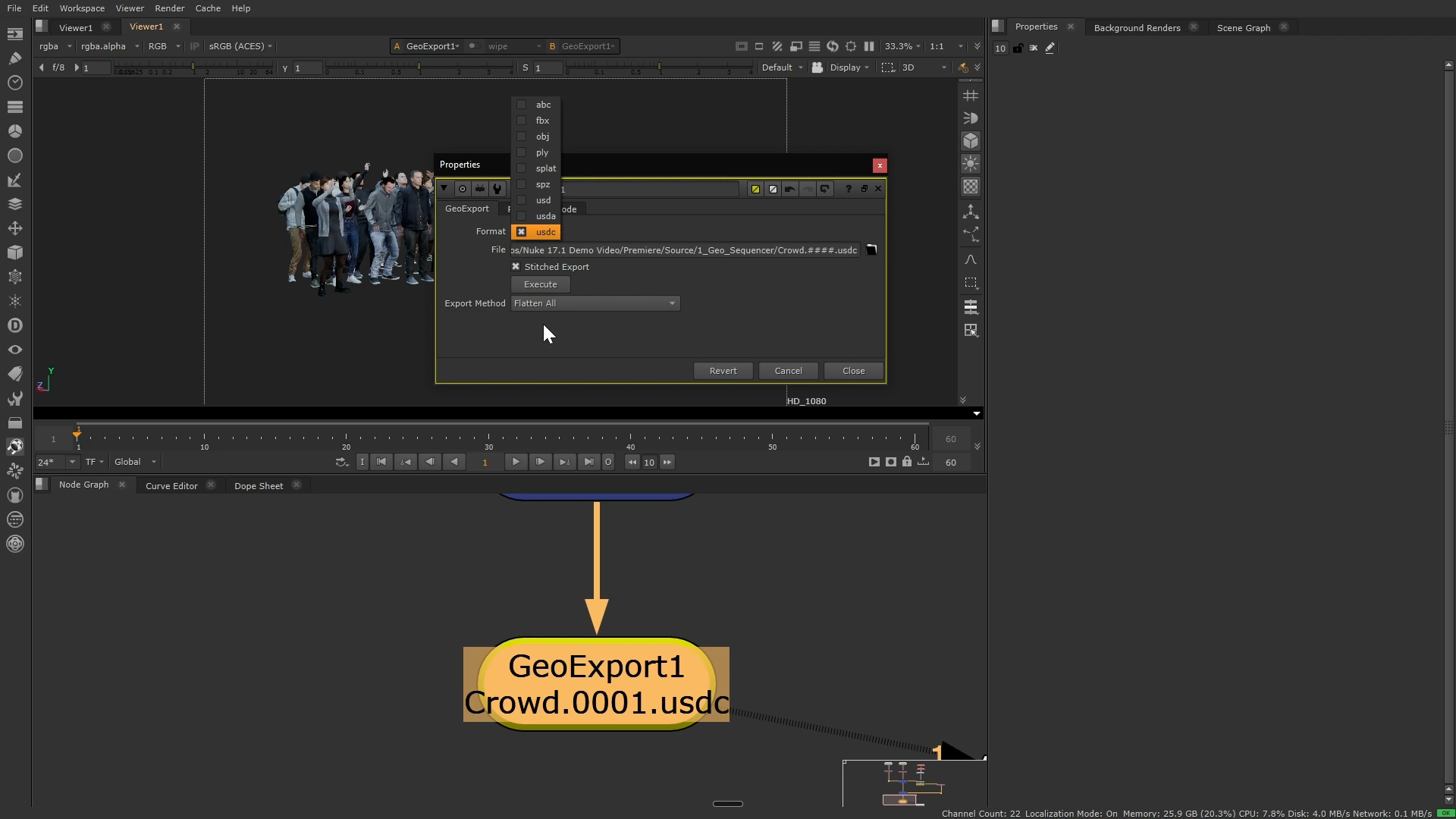
Task: Click the wrench icon in the Properties dialog
Action: (497, 189)
